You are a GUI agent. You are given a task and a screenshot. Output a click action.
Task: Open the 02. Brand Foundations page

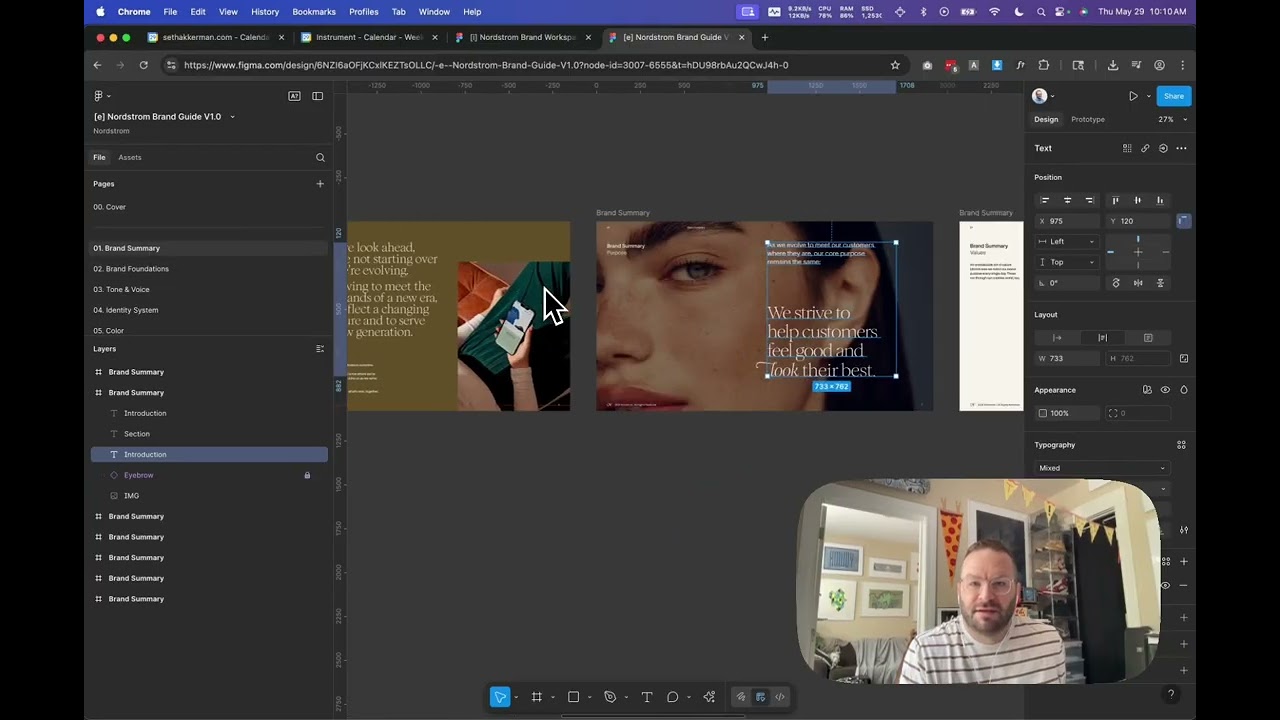131,269
